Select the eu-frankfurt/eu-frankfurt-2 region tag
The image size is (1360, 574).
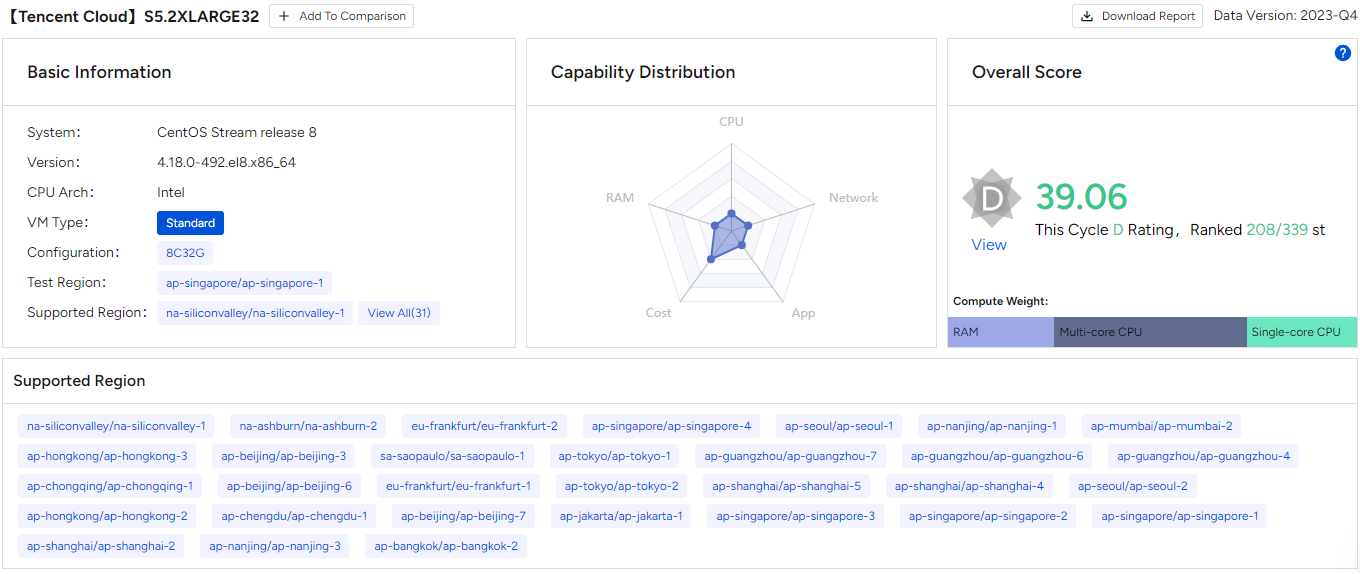click(484, 426)
